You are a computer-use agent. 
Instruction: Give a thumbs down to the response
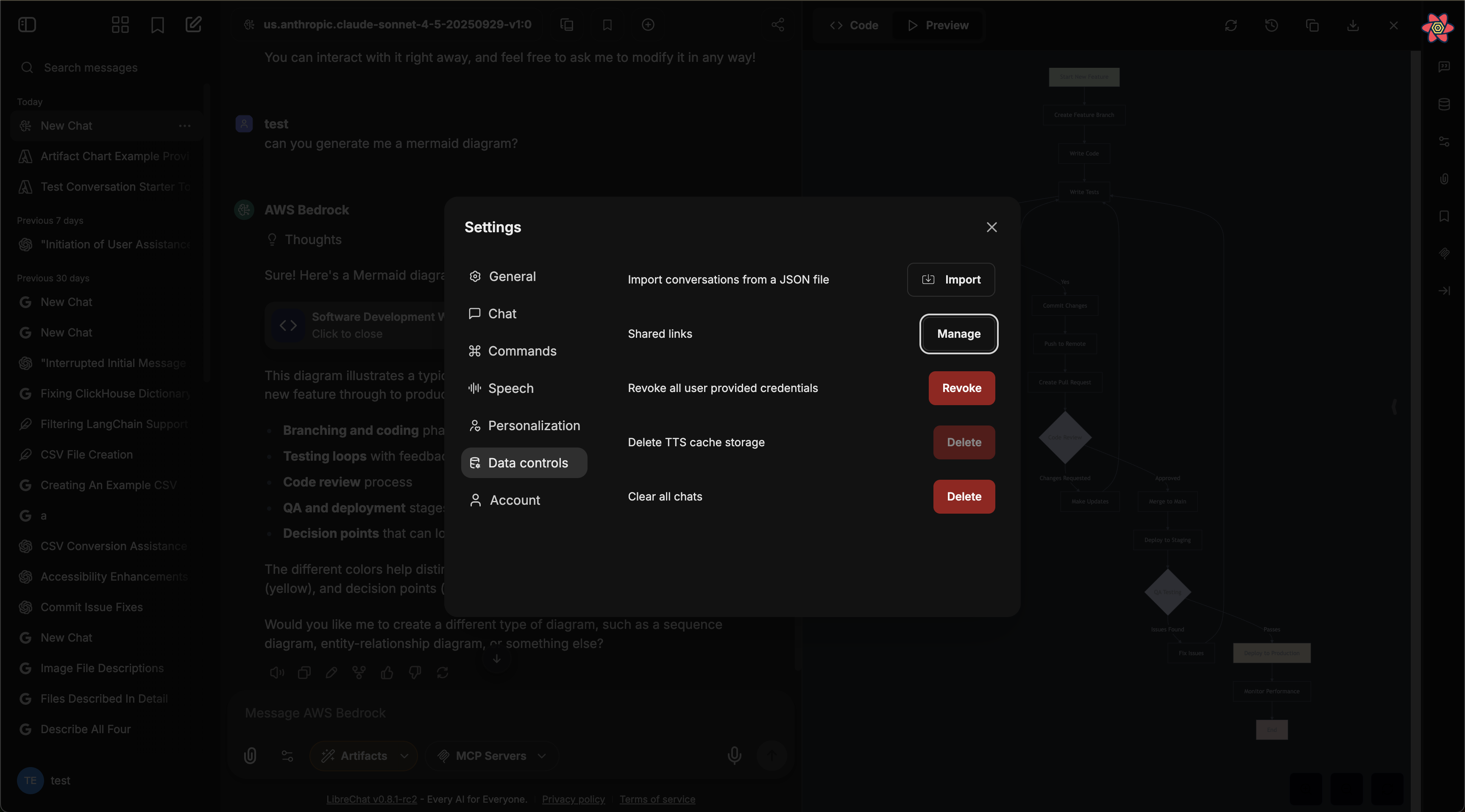415,672
